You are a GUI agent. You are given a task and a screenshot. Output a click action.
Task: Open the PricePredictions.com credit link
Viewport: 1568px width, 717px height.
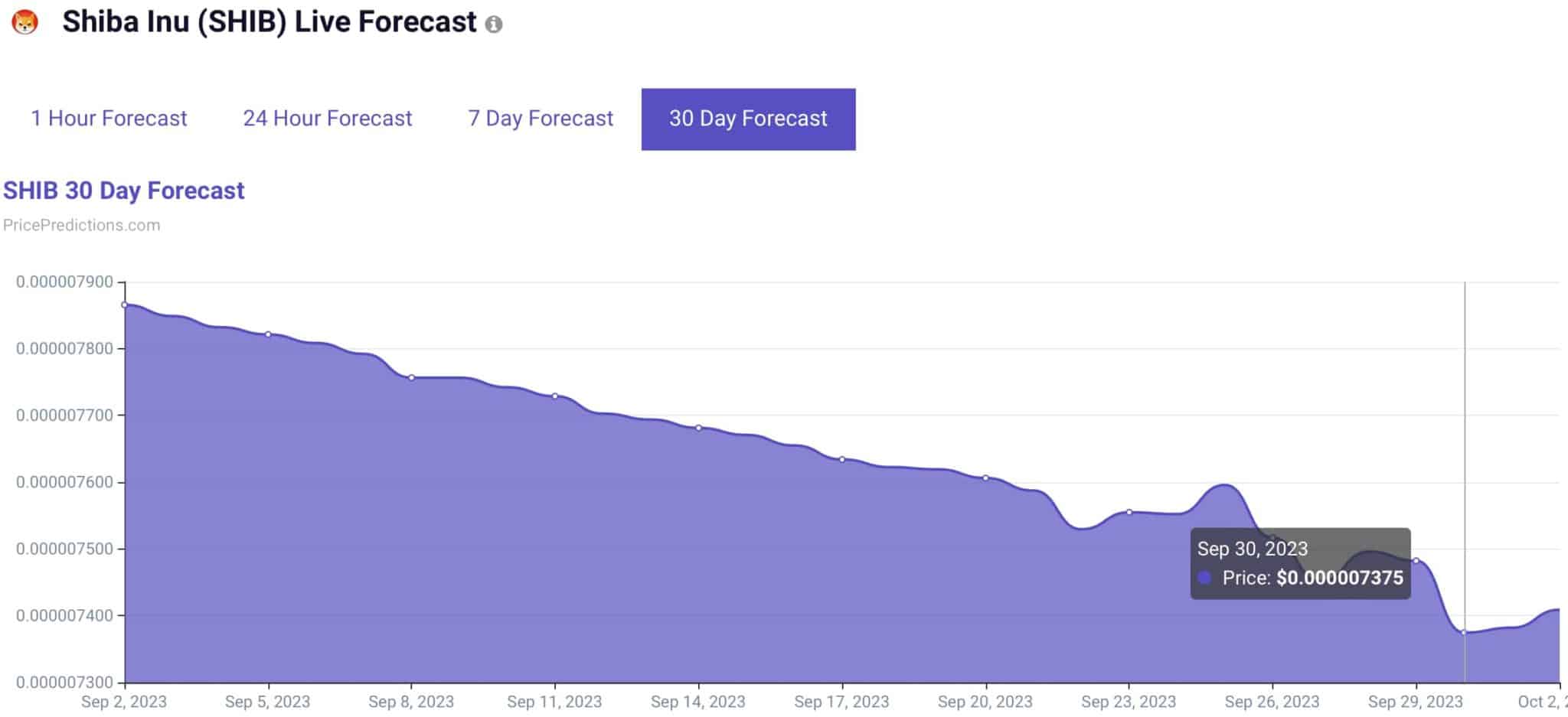tap(82, 225)
